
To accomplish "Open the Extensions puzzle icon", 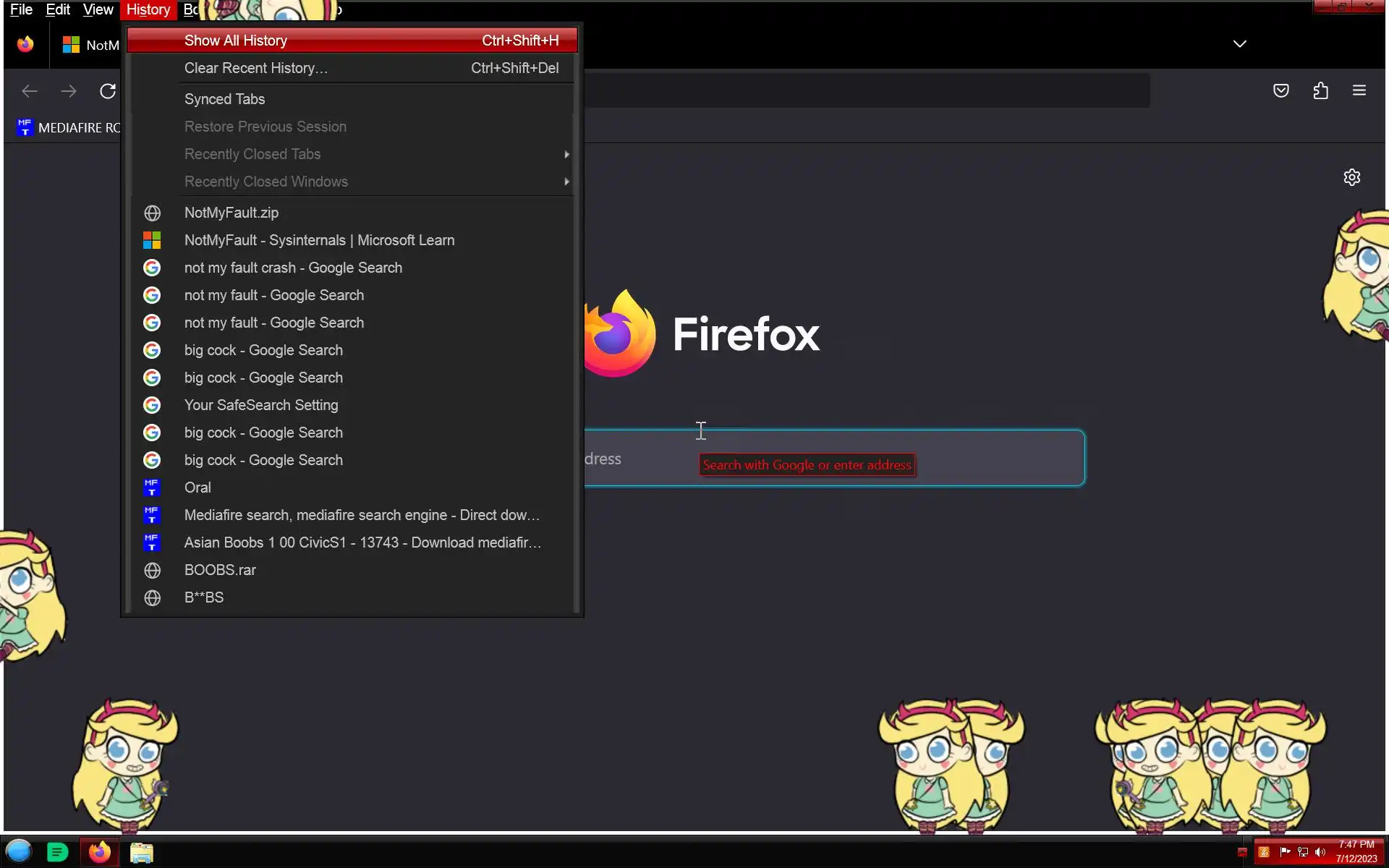I will [1320, 90].
